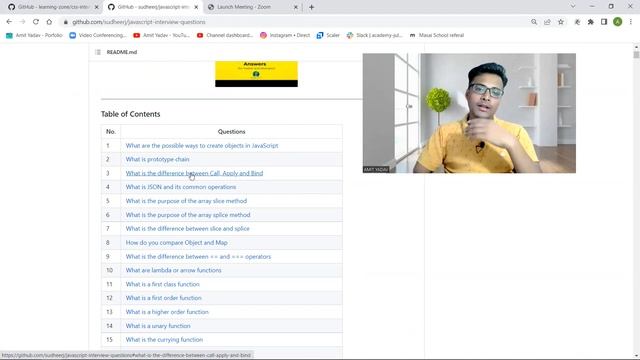Open Instagram Direct bookmark

tap(285, 36)
